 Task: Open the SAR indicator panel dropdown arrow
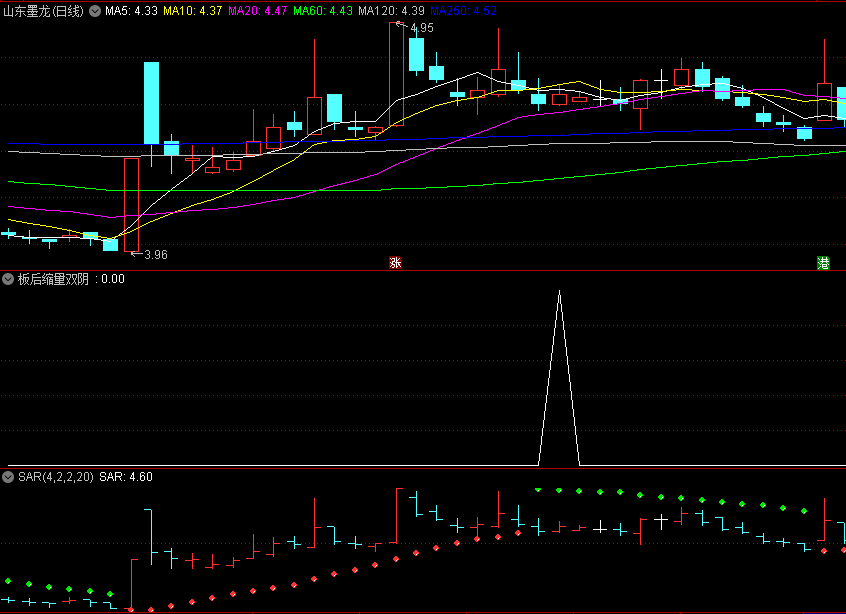(8, 477)
